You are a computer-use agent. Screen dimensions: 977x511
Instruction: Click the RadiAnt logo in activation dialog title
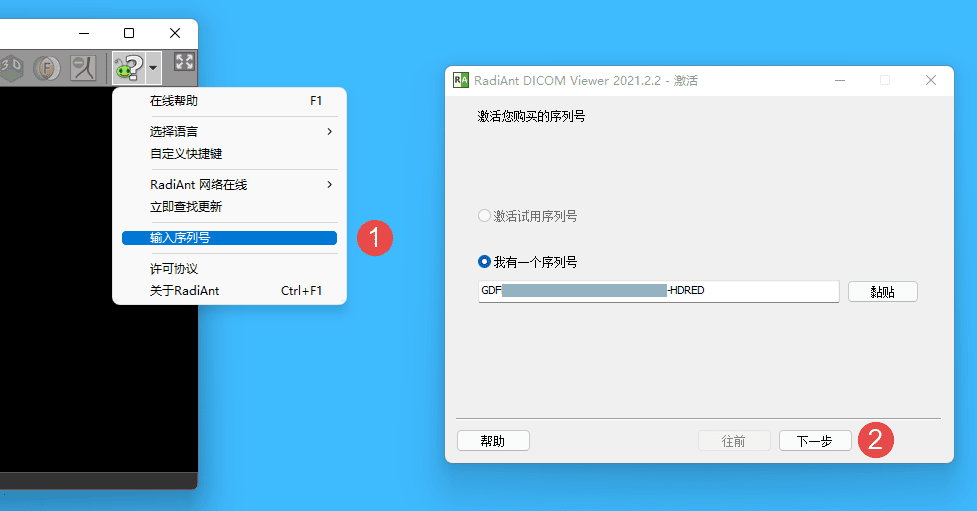click(461, 80)
